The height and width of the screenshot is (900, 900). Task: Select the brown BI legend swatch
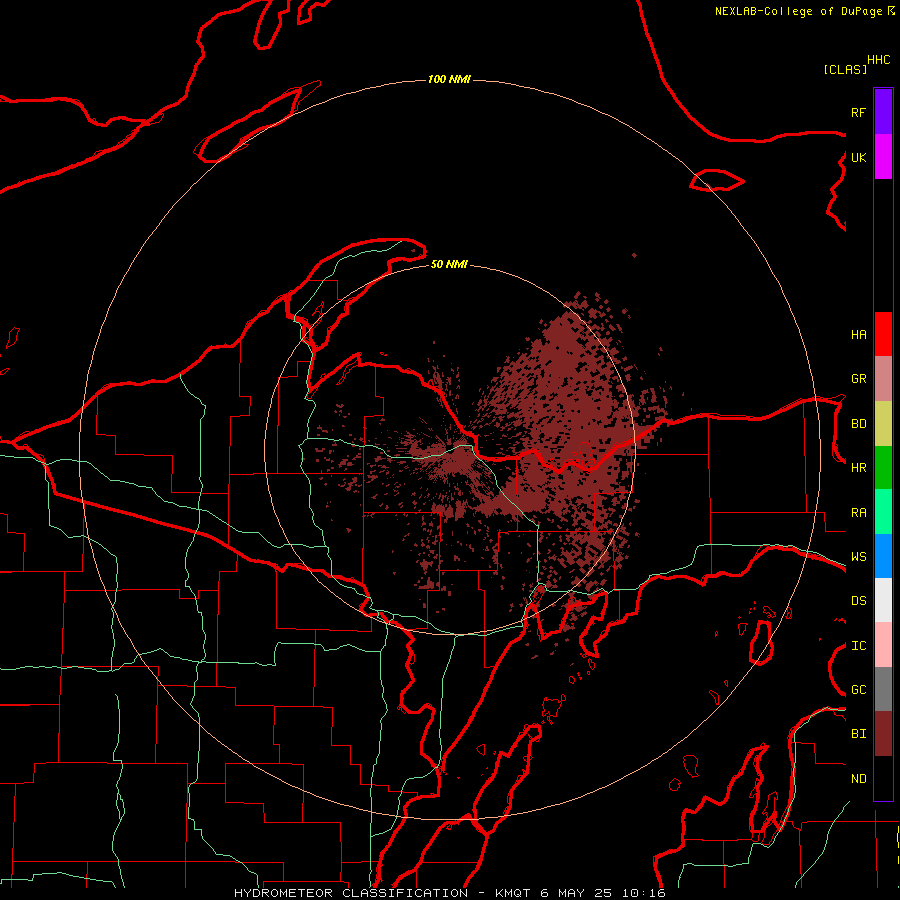point(883,734)
